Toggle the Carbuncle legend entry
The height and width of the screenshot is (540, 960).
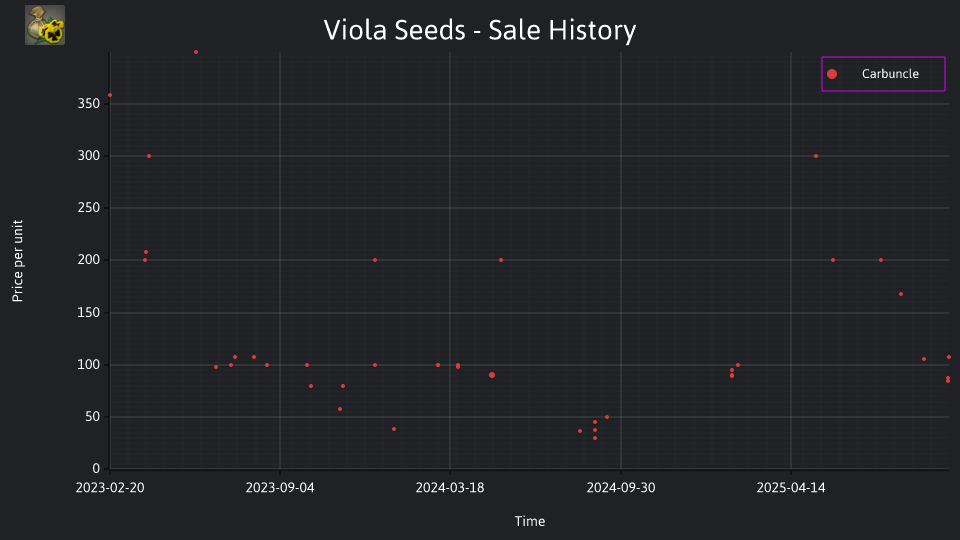pos(883,74)
